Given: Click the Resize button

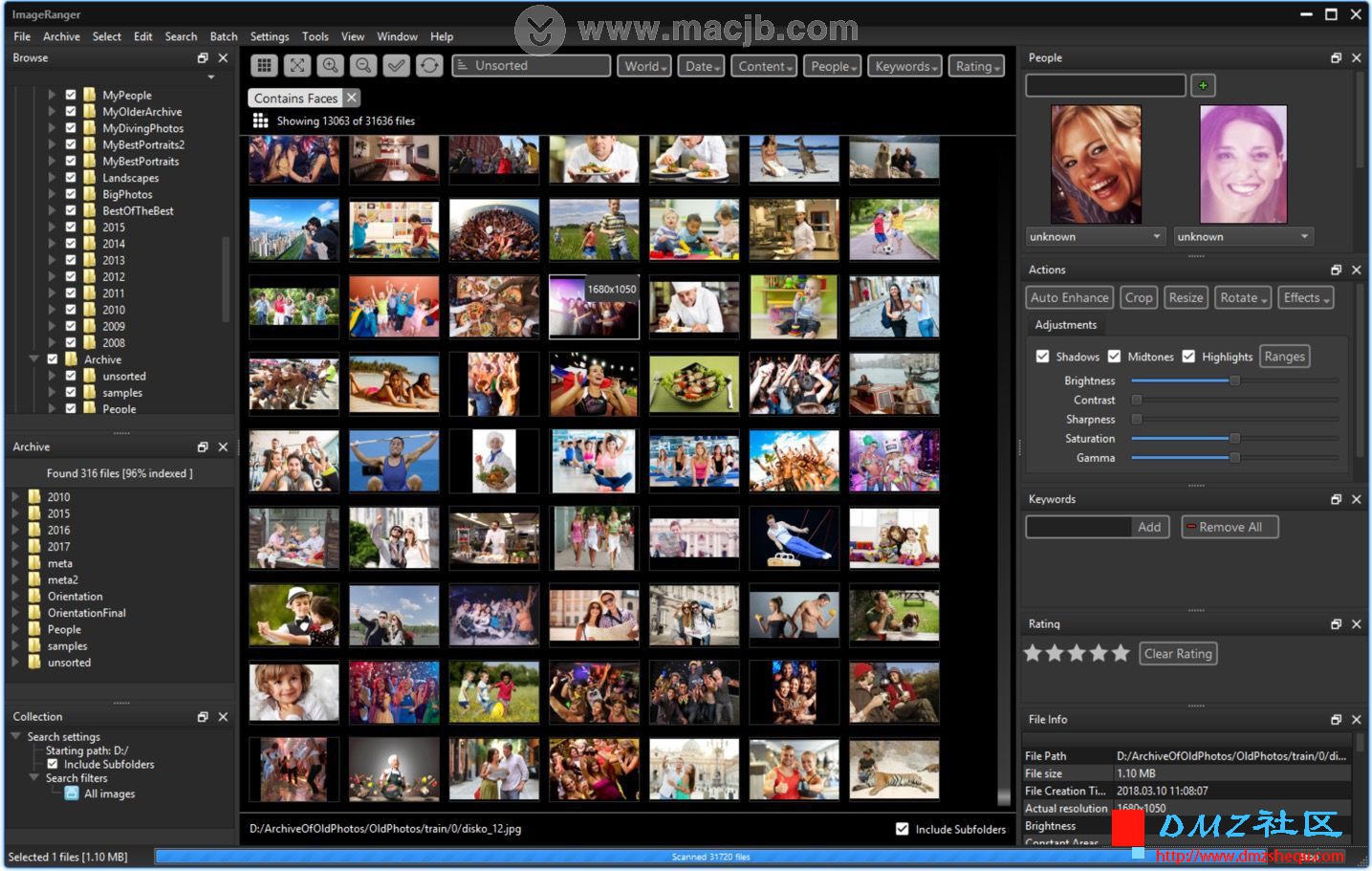Looking at the screenshot, I should click(x=1187, y=297).
